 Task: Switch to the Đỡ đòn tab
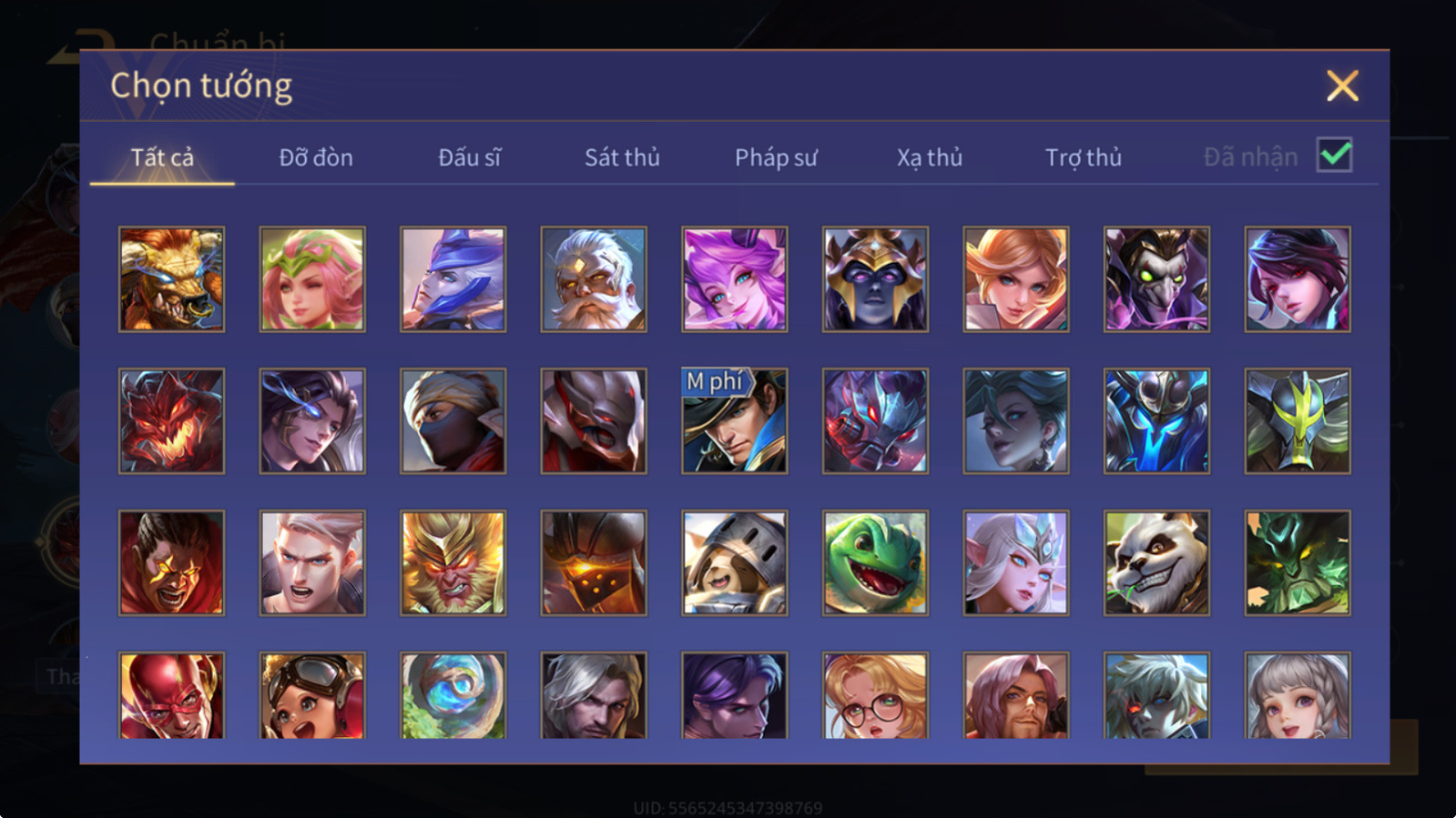pyautogui.click(x=316, y=158)
